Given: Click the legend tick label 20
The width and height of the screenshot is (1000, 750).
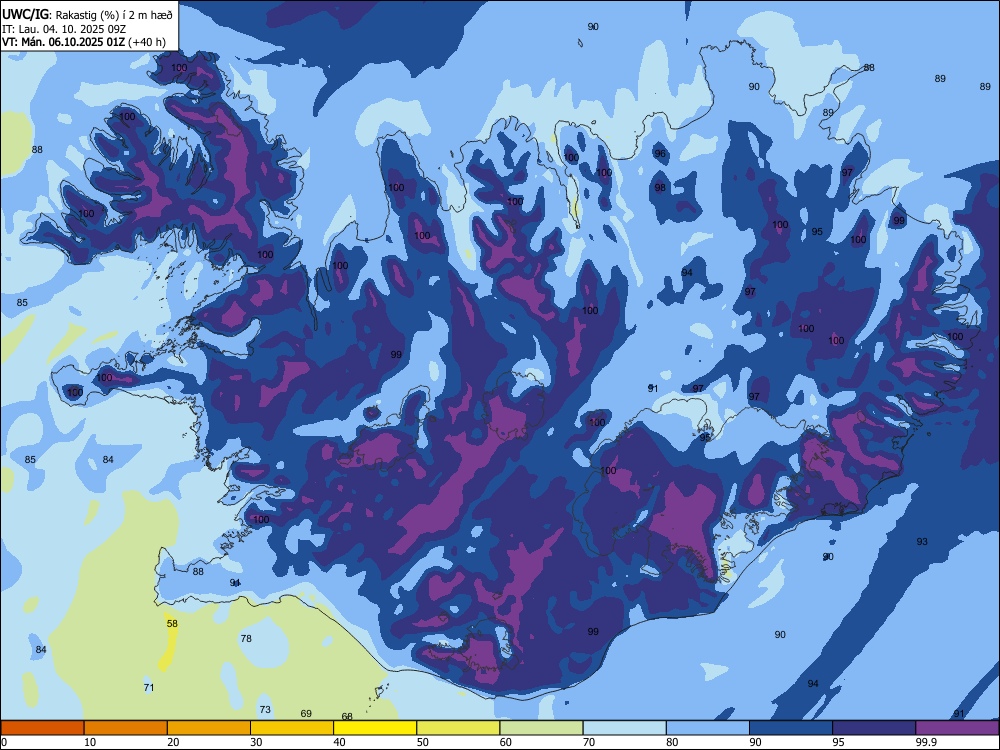Looking at the screenshot, I should click(173, 742).
